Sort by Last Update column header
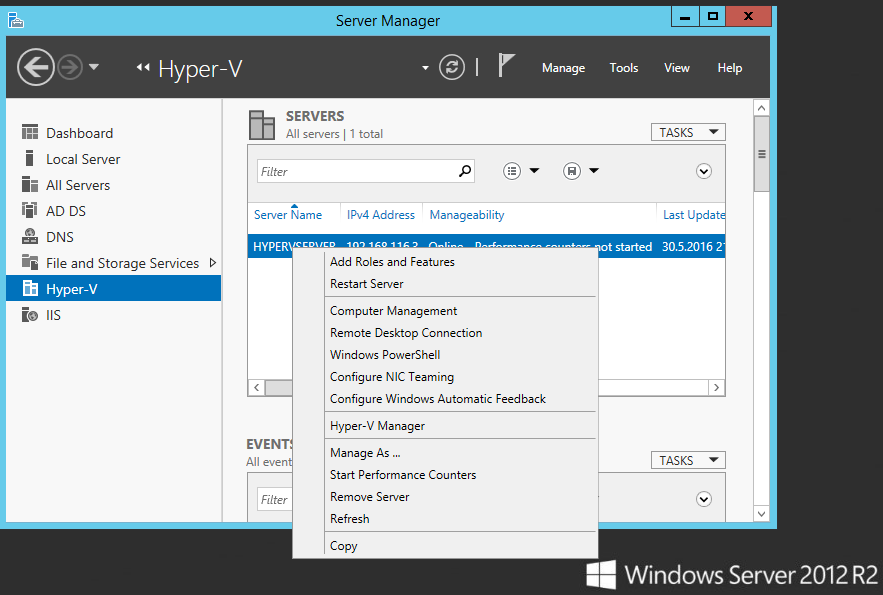Viewport: 883px width, 595px height. point(693,215)
